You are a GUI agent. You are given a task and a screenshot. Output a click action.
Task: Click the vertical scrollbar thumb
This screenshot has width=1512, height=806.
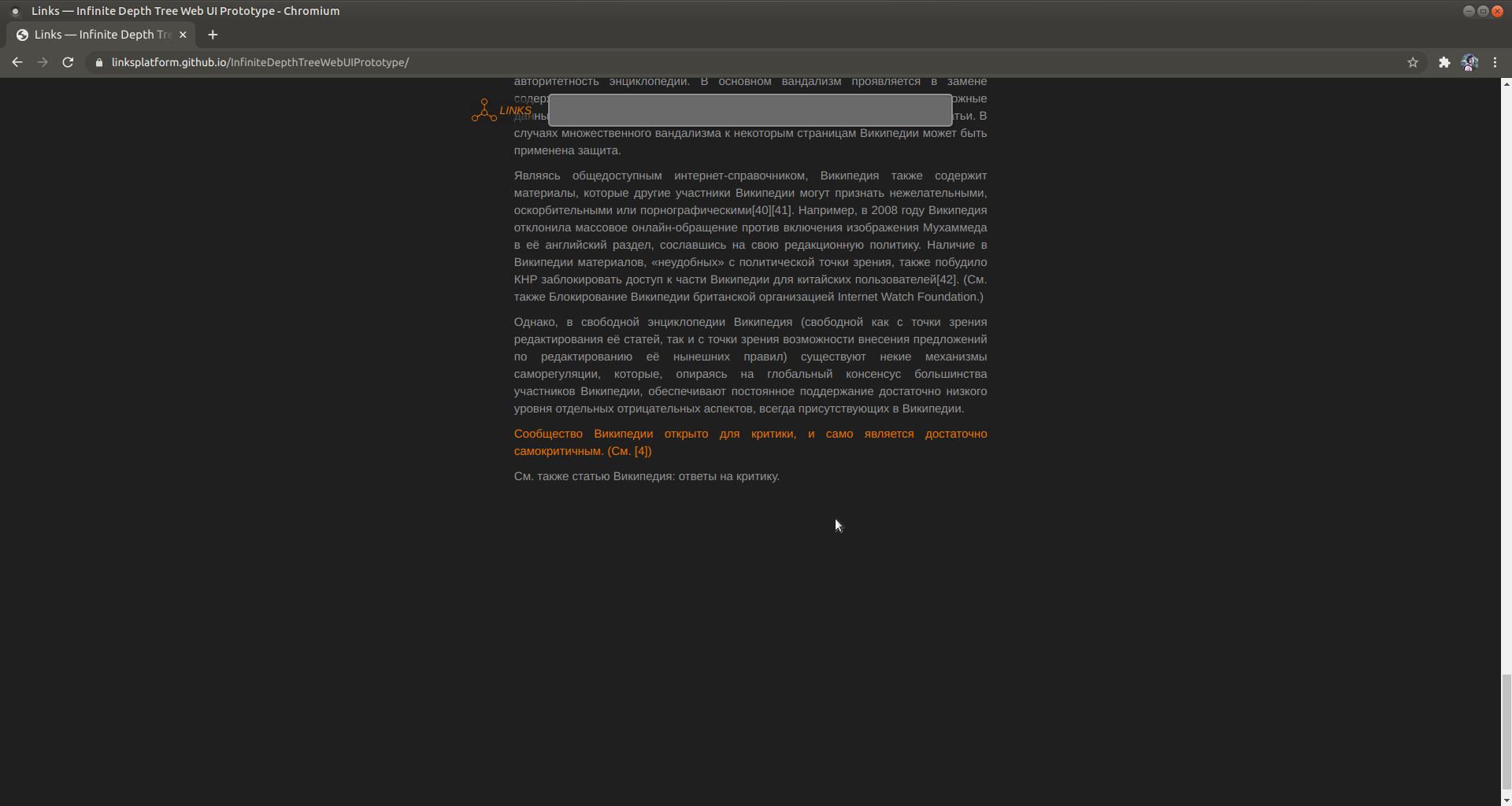click(1506, 732)
